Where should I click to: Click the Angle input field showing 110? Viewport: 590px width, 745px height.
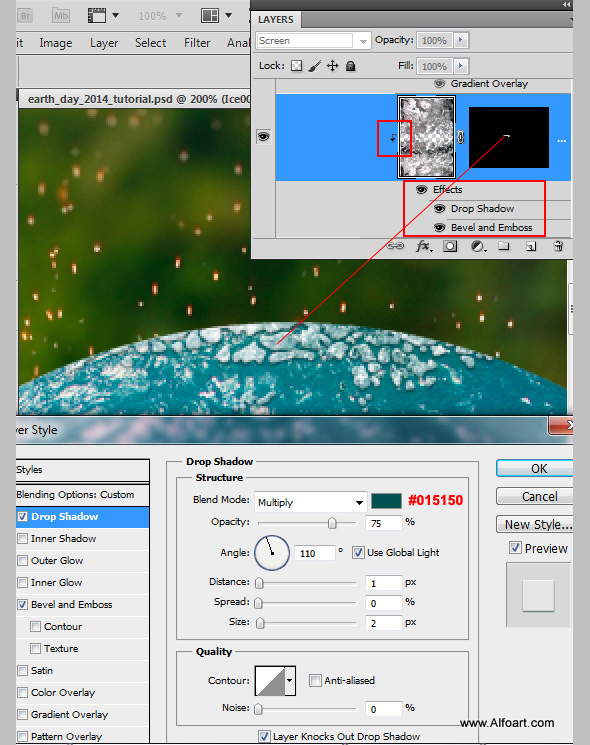pos(314,553)
